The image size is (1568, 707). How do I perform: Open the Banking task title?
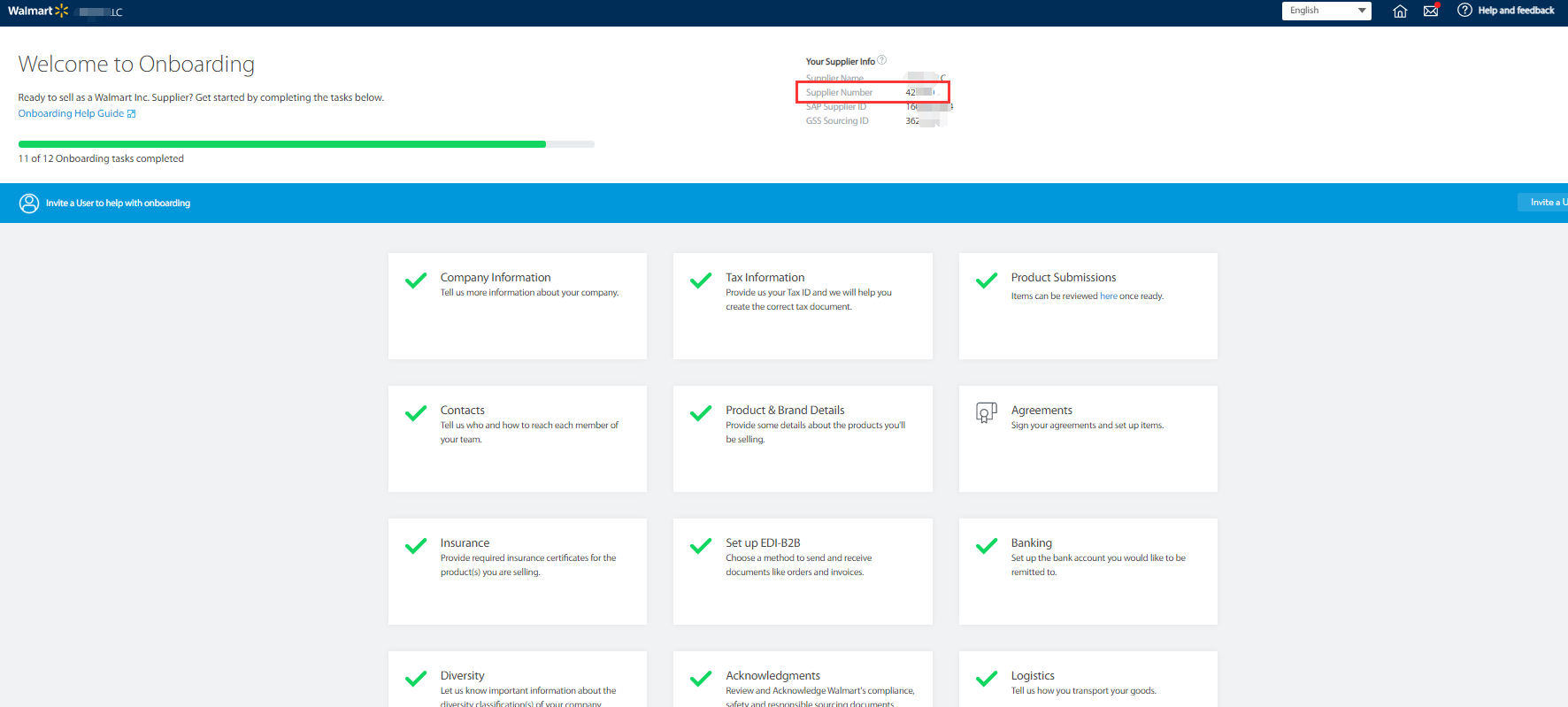click(1032, 543)
